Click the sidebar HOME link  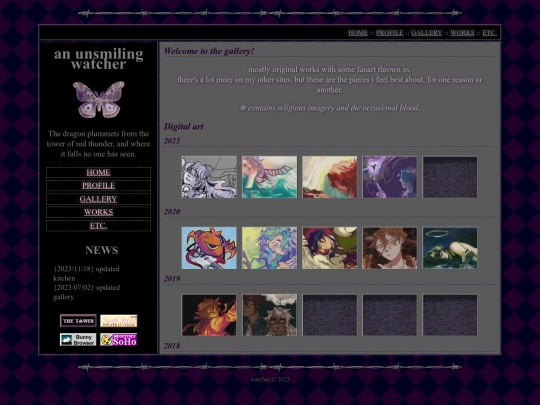pos(98,172)
